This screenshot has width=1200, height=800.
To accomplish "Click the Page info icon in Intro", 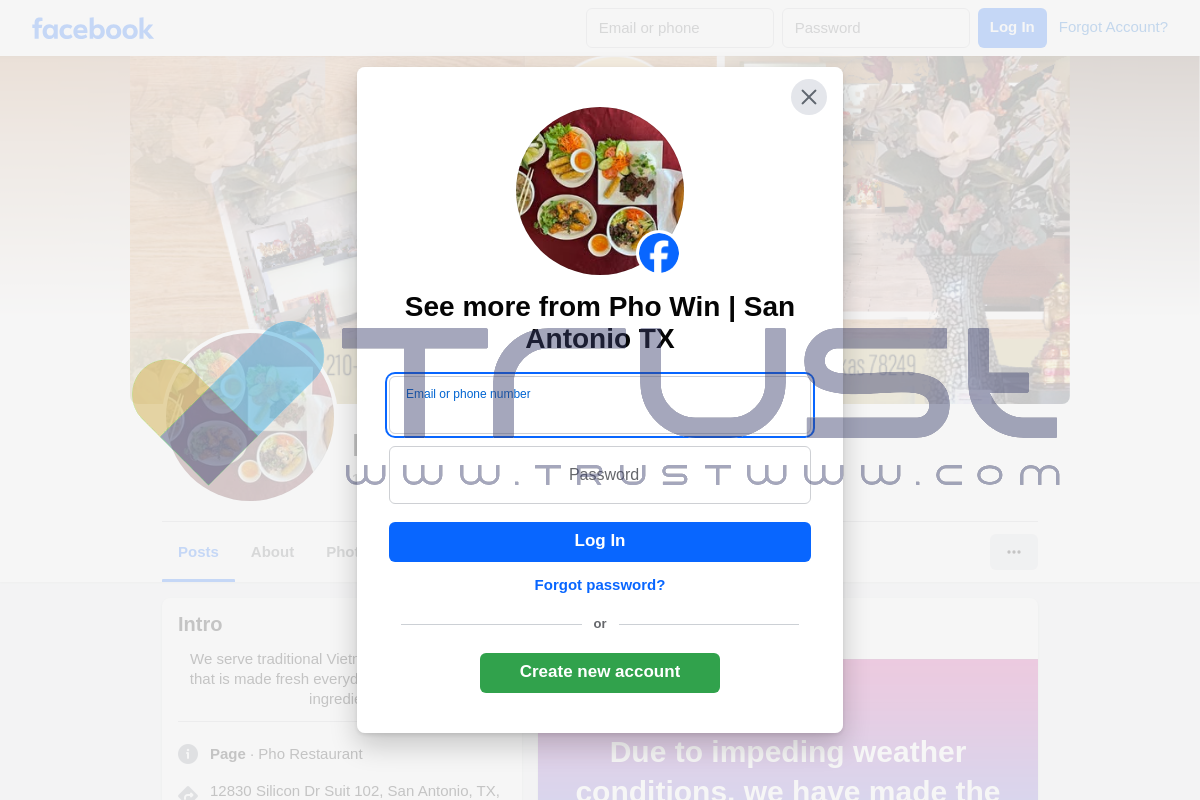I will (188, 754).
